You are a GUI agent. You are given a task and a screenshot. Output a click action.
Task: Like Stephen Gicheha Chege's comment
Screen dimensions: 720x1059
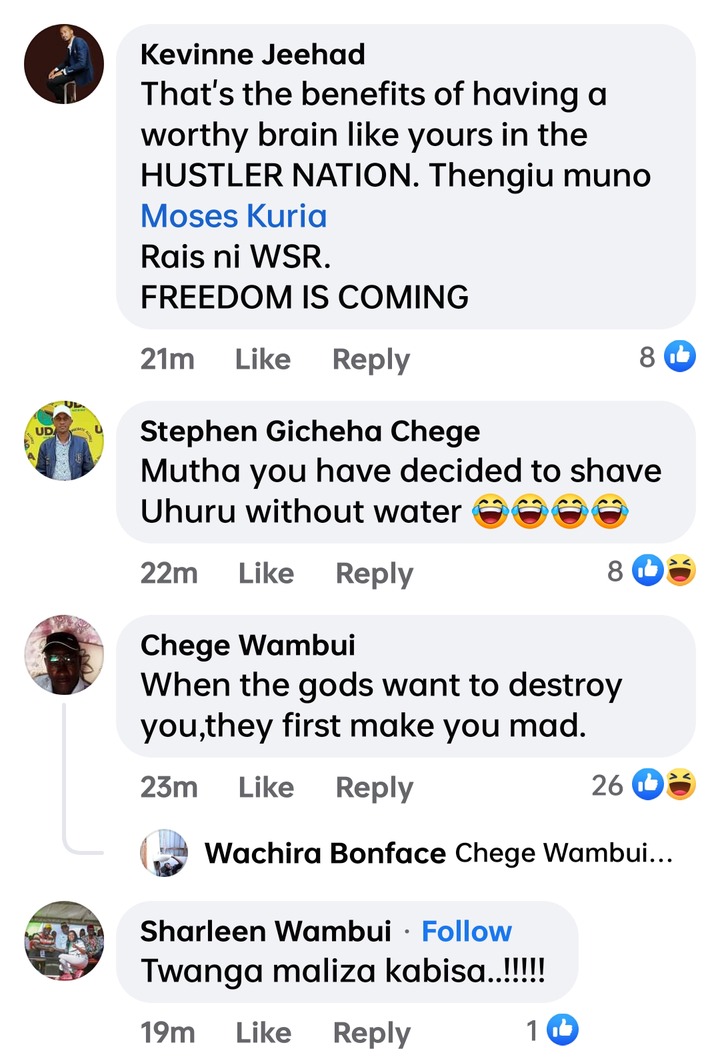pos(266,573)
